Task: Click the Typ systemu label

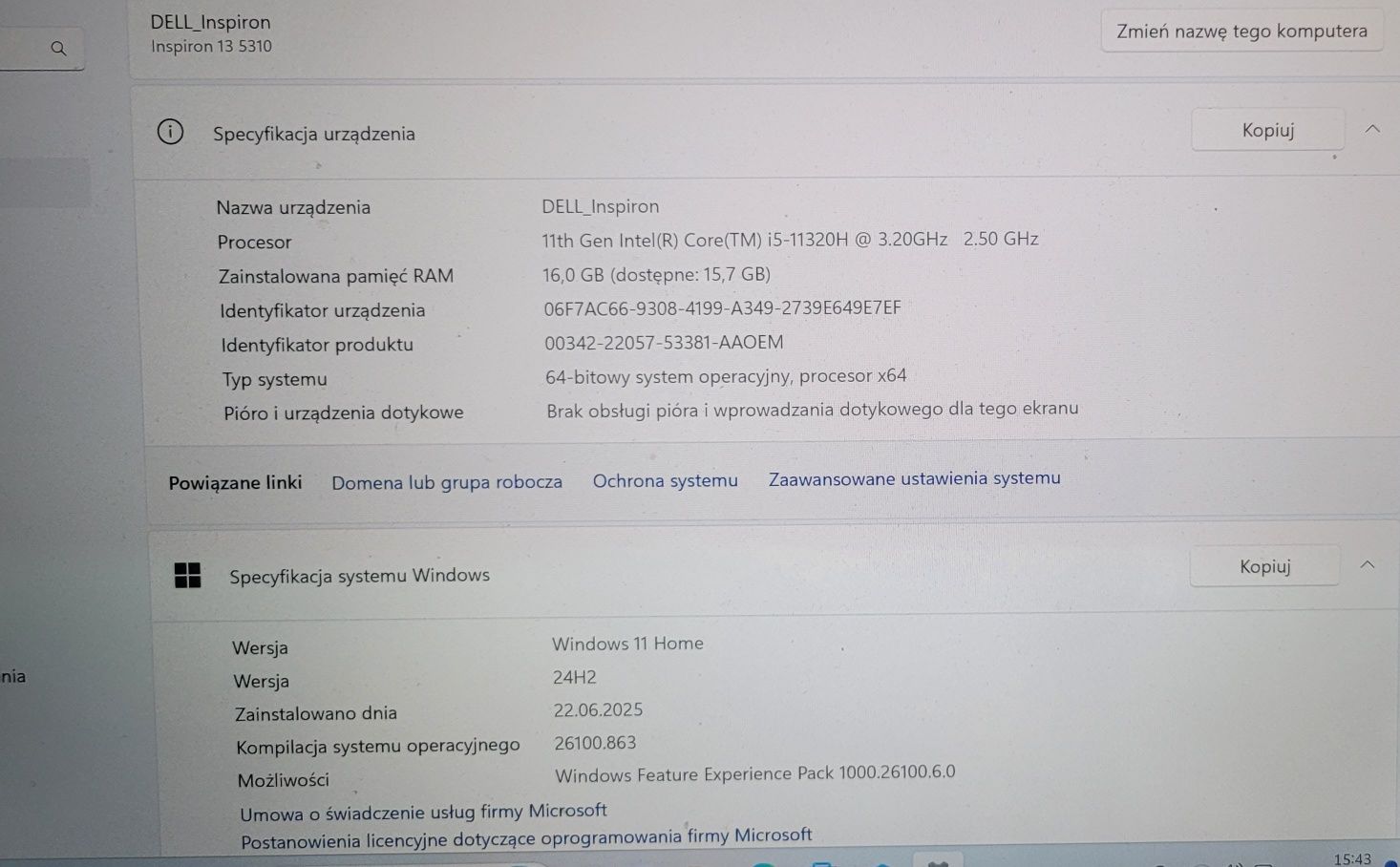Action: [x=275, y=379]
